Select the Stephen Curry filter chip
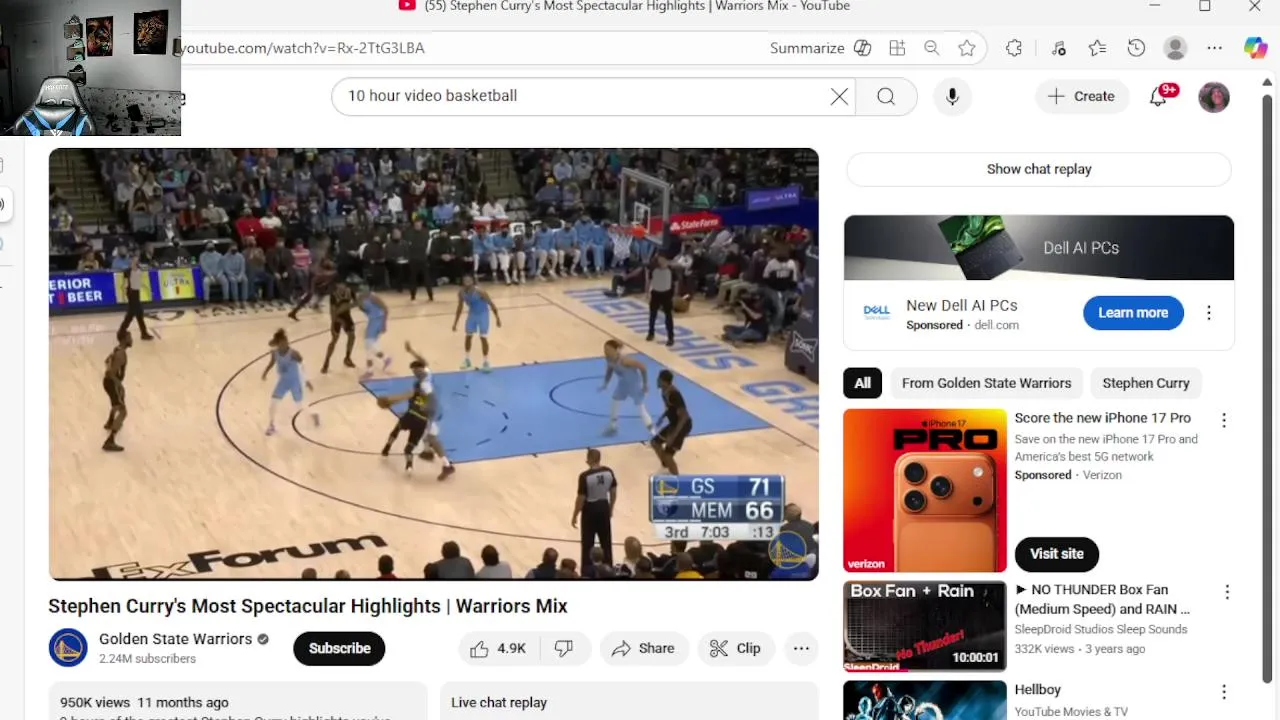The image size is (1280, 720). tap(1146, 383)
